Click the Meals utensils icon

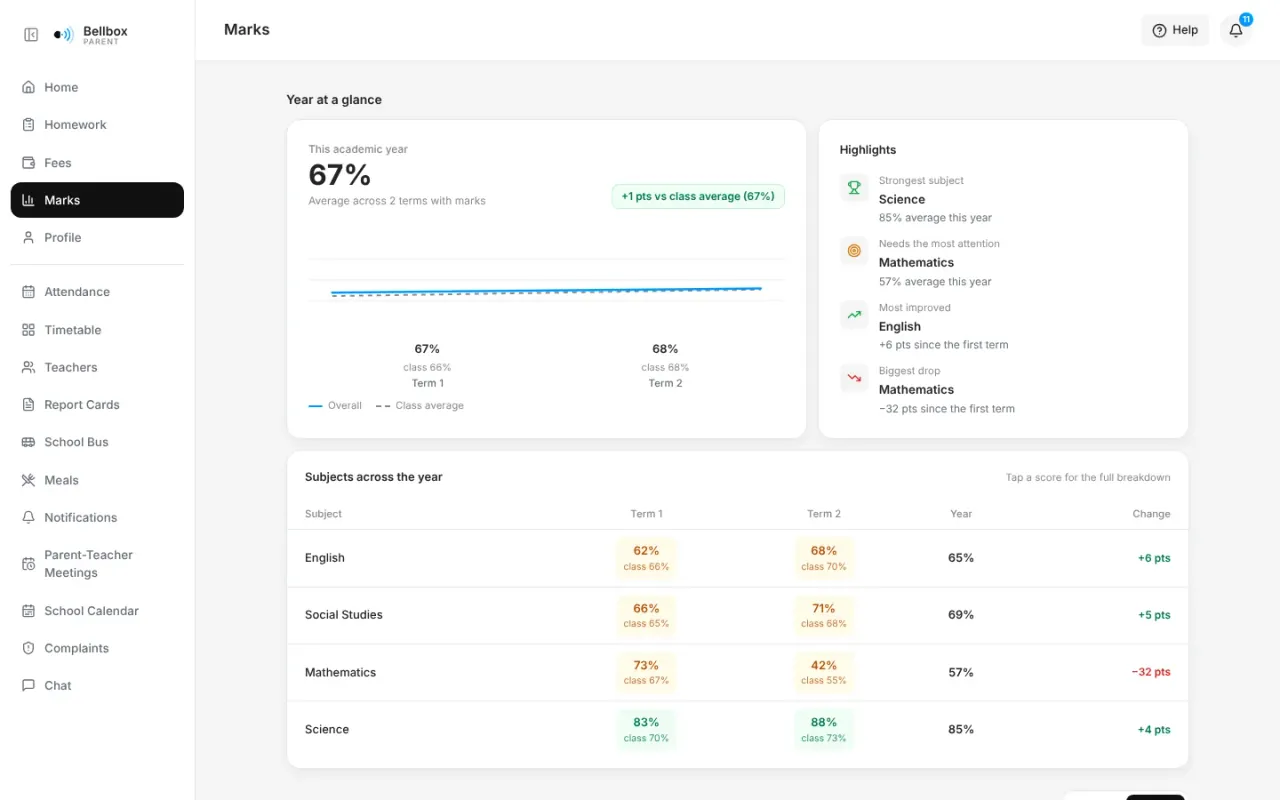[28, 480]
